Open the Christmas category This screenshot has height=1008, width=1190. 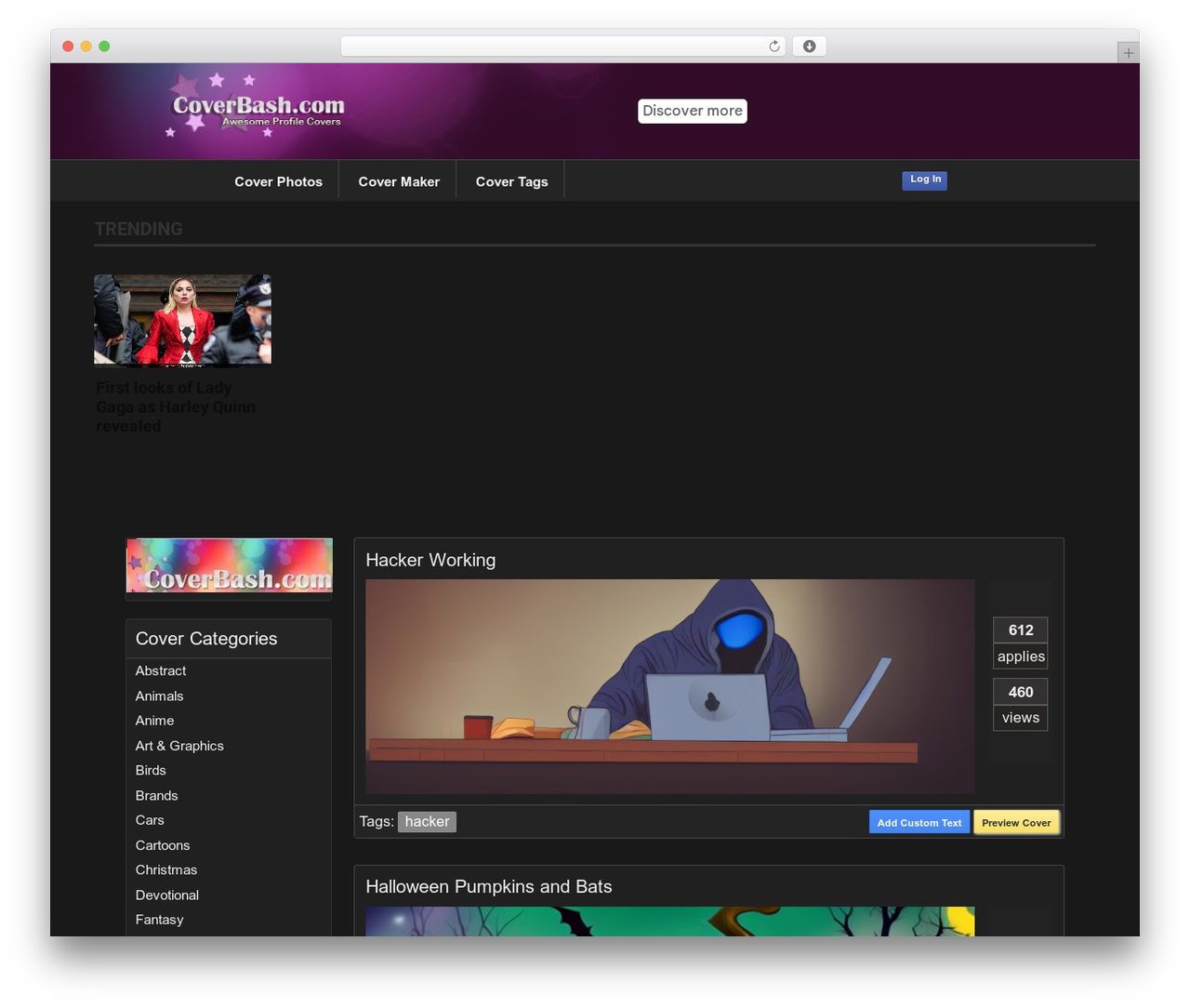[166, 869]
